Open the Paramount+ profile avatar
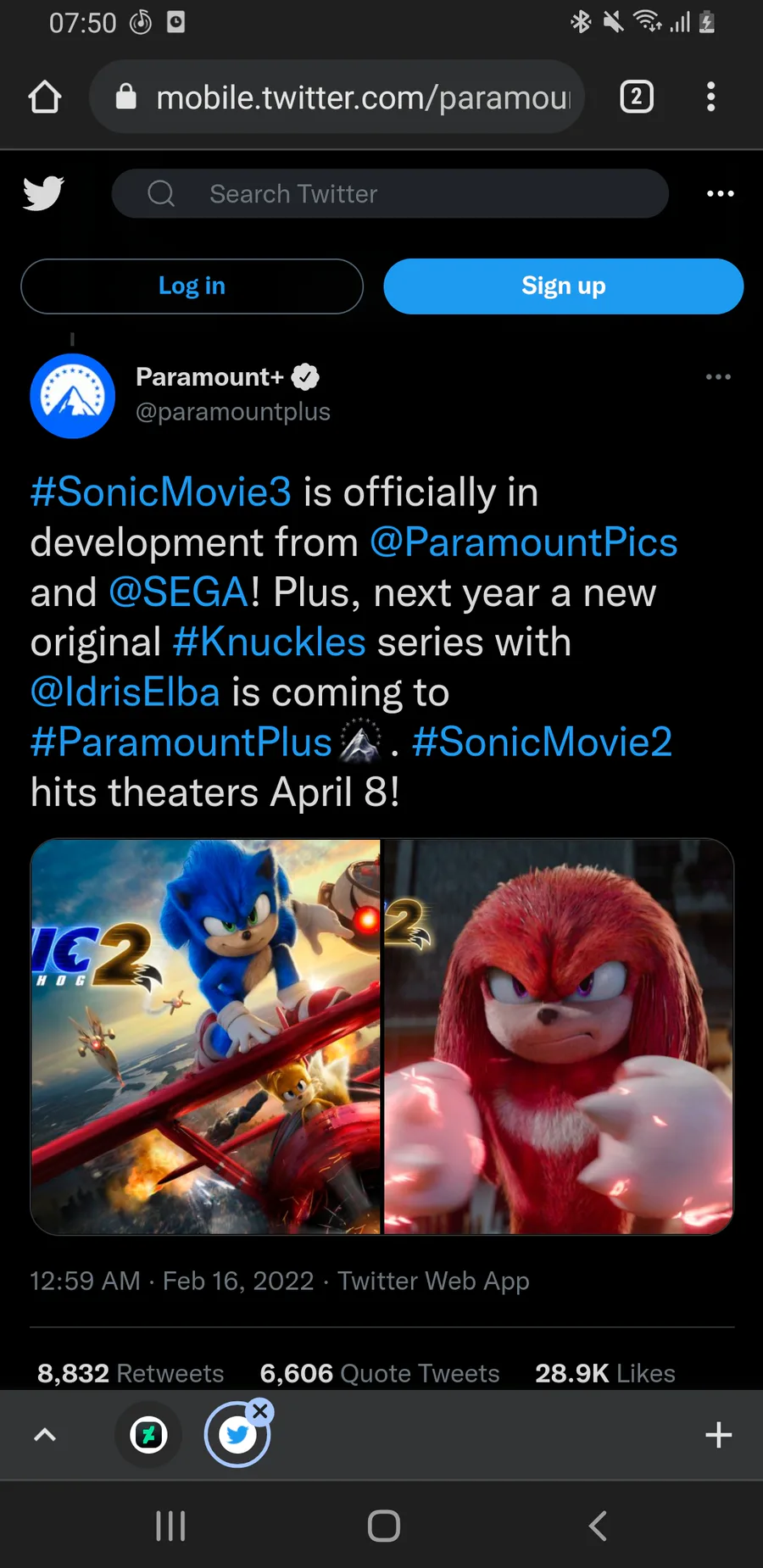This screenshot has width=763, height=1568. [x=73, y=396]
